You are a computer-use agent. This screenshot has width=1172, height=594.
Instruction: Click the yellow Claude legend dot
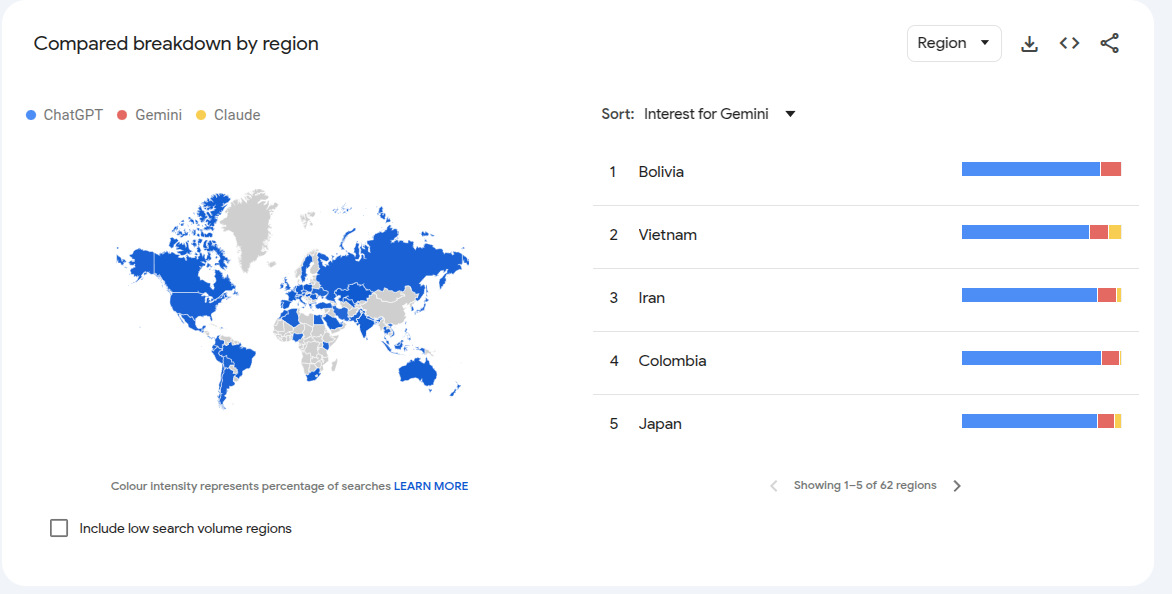(x=201, y=115)
